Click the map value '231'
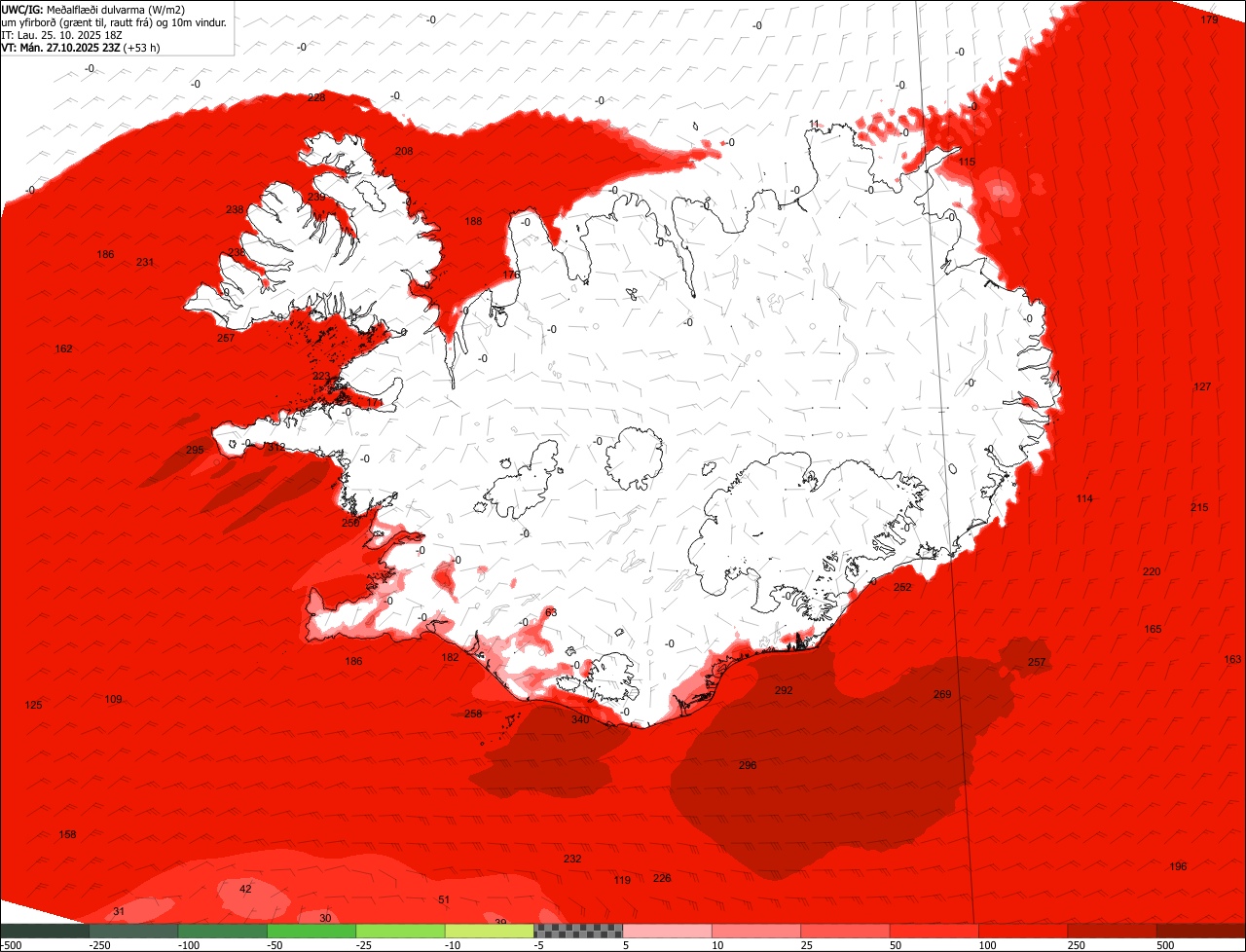Image resolution: width=1246 pixels, height=952 pixels. [145, 262]
